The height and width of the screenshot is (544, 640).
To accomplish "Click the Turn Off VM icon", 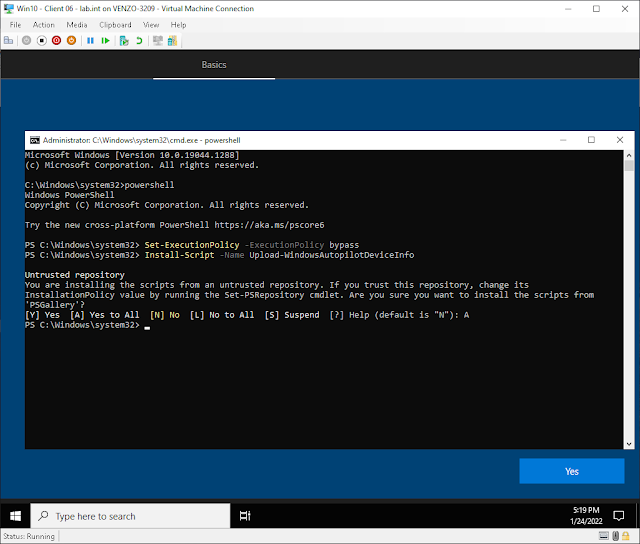I will [x=42, y=40].
